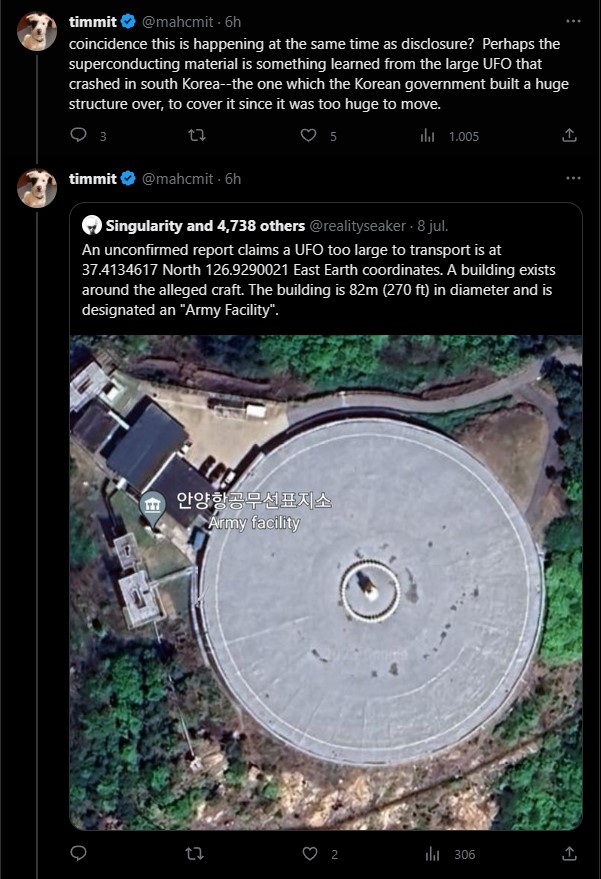
Task: Open more options on first tweet
Action: tap(573, 21)
